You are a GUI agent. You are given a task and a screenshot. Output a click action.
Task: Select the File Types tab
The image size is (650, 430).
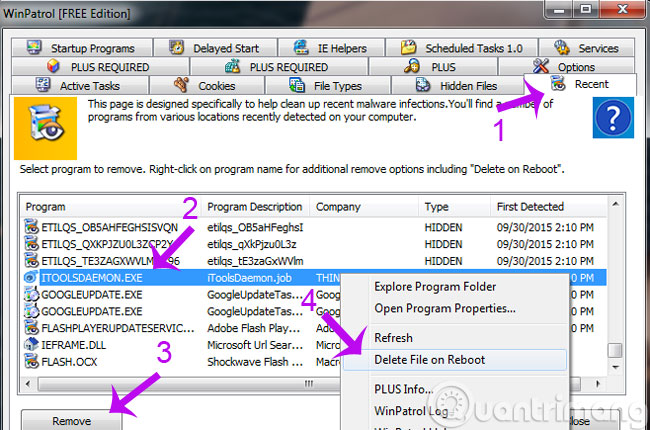click(x=328, y=85)
